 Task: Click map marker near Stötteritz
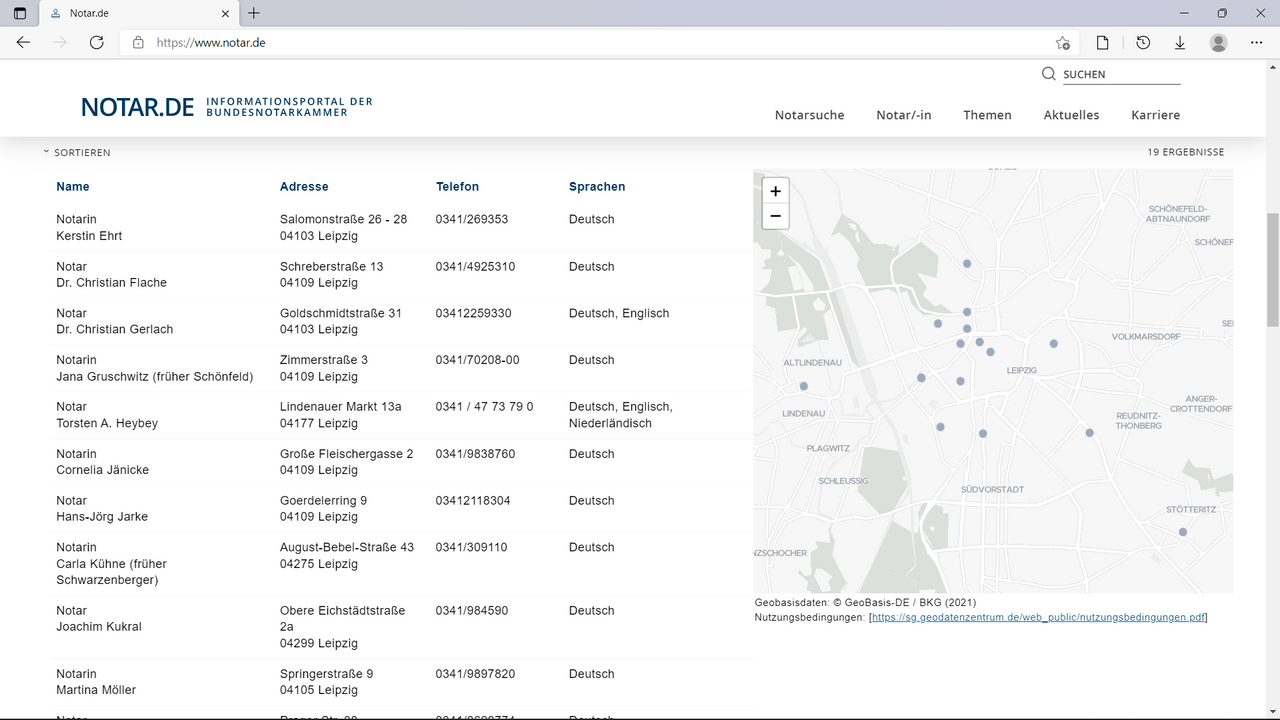coord(1183,532)
